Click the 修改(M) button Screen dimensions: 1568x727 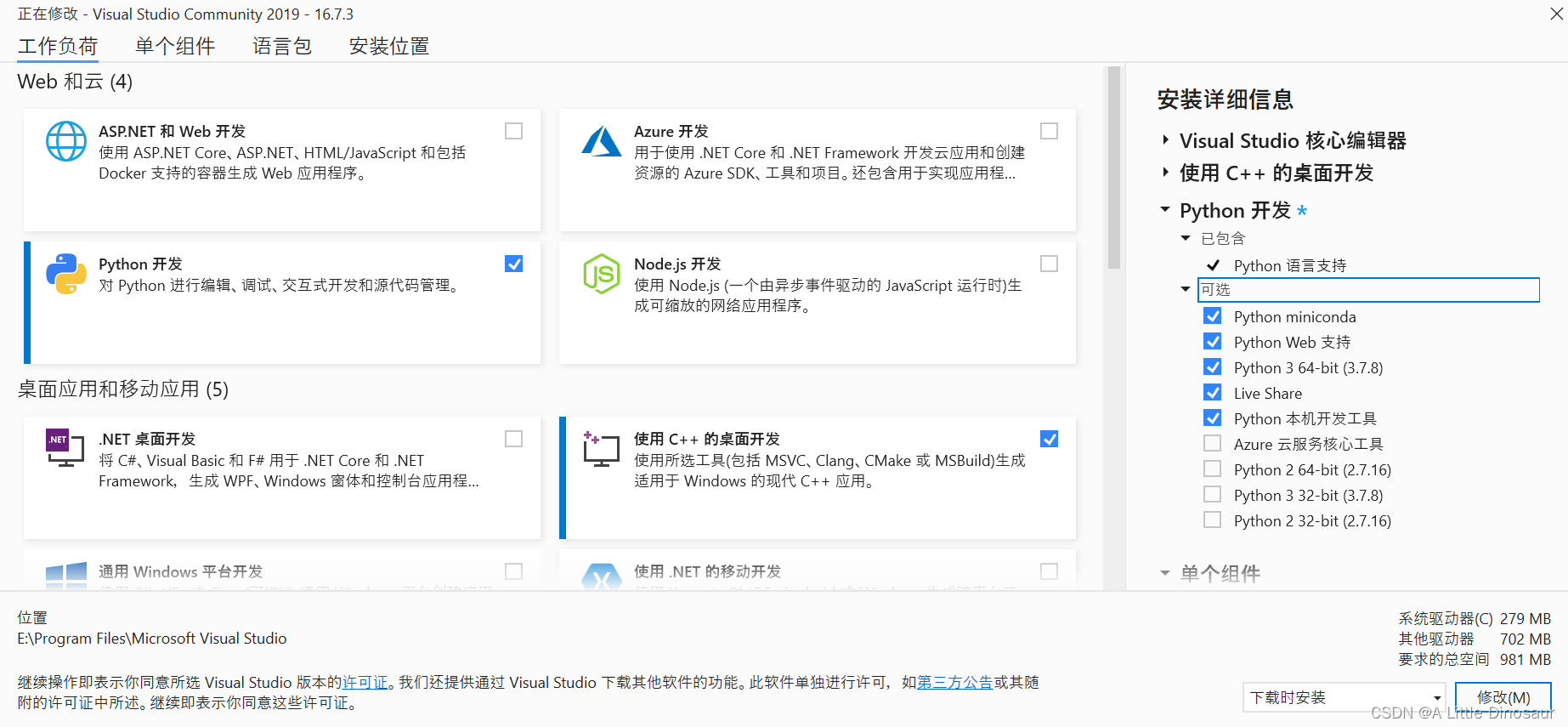click(1503, 698)
